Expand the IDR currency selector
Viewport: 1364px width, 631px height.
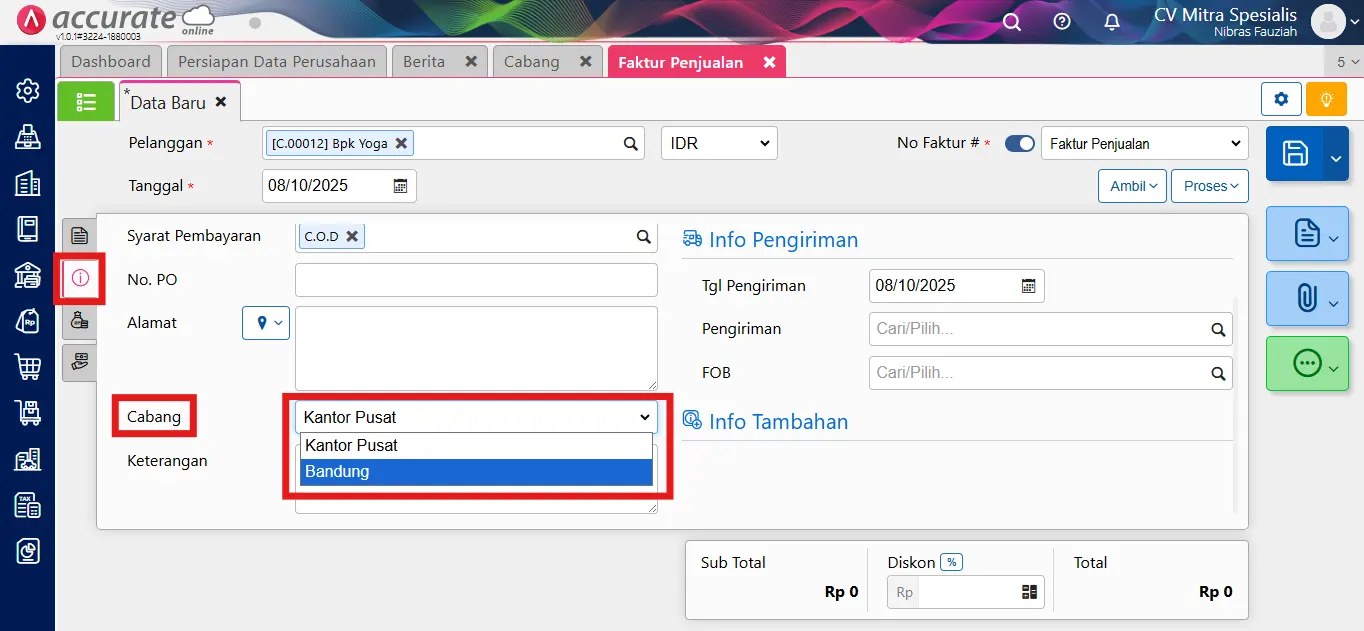coord(718,143)
